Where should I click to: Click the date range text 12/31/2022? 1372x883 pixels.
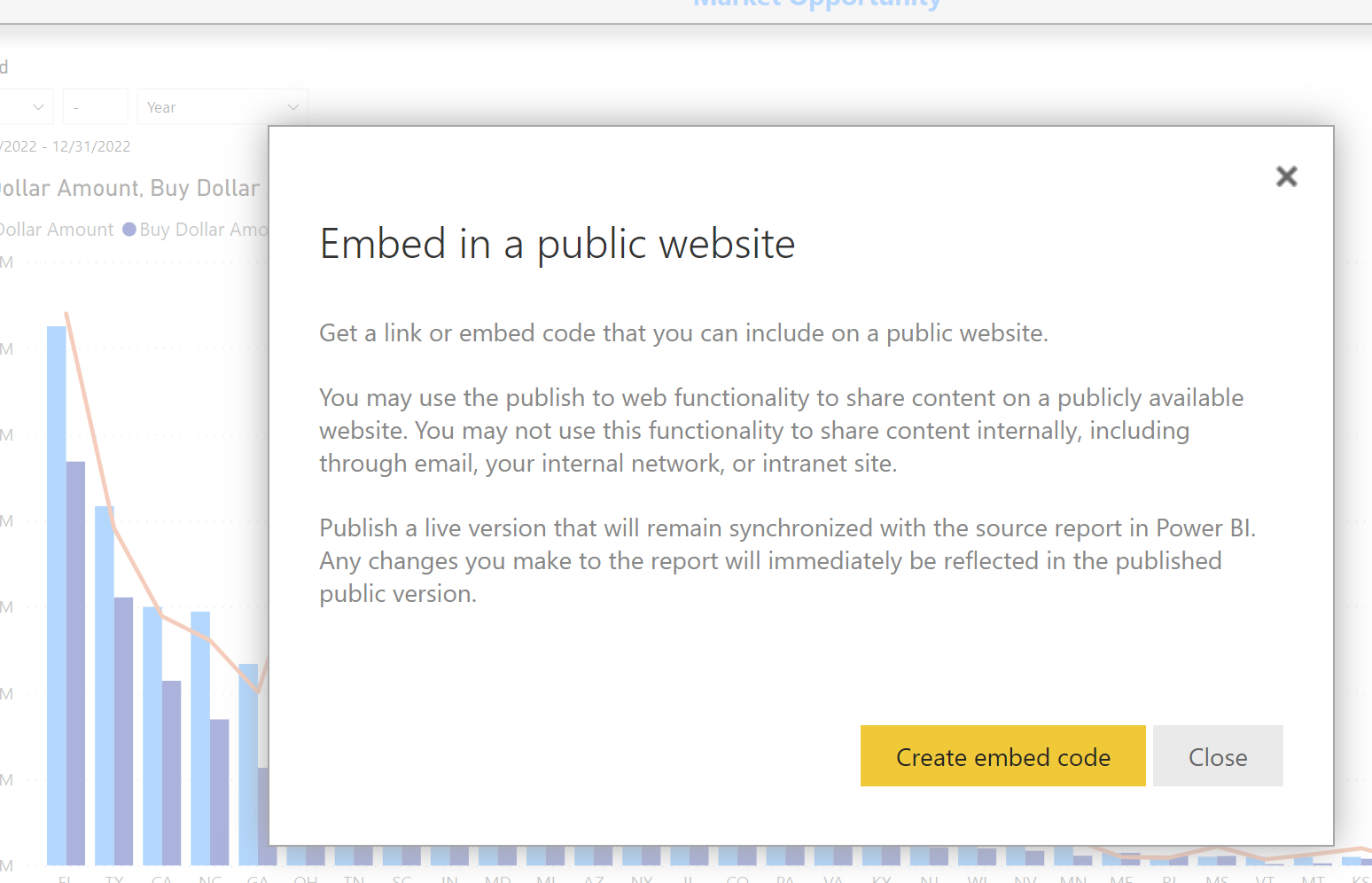(x=91, y=146)
